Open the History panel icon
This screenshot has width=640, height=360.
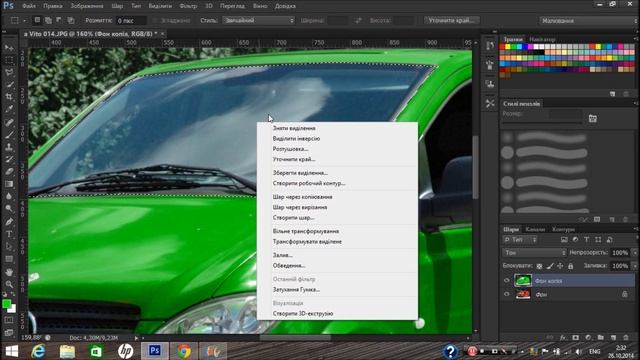(490, 46)
